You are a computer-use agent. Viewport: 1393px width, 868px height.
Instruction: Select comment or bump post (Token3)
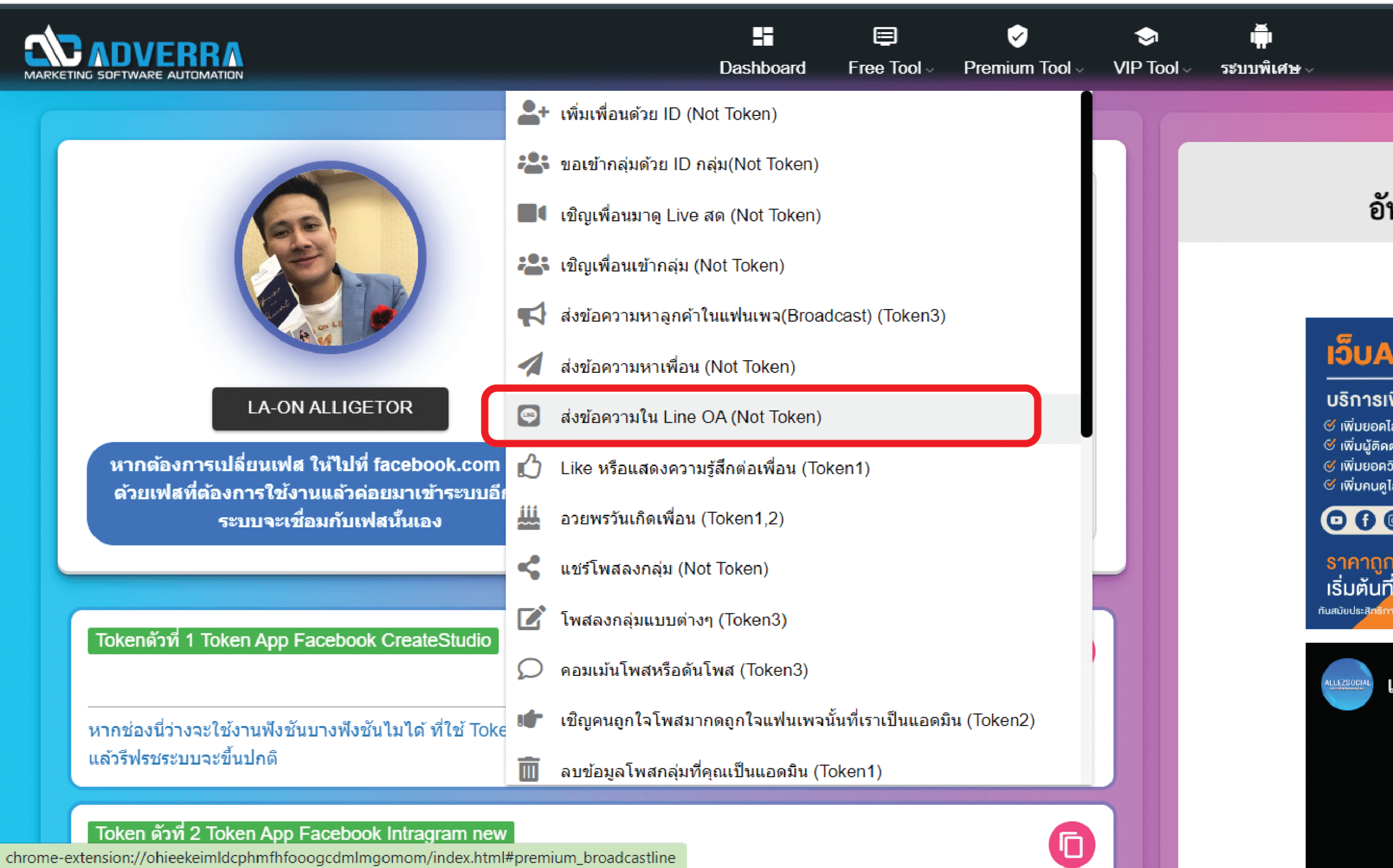(x=683, y=670)
